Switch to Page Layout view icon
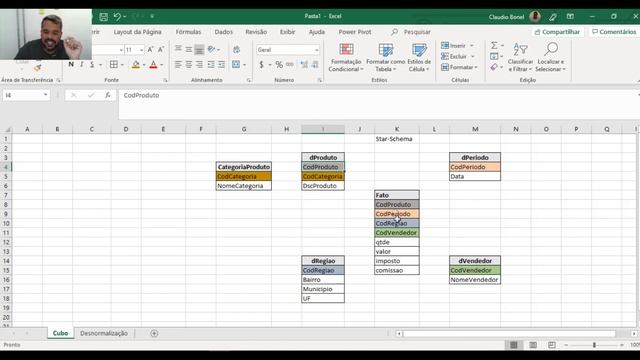 (x=533, y=345)
